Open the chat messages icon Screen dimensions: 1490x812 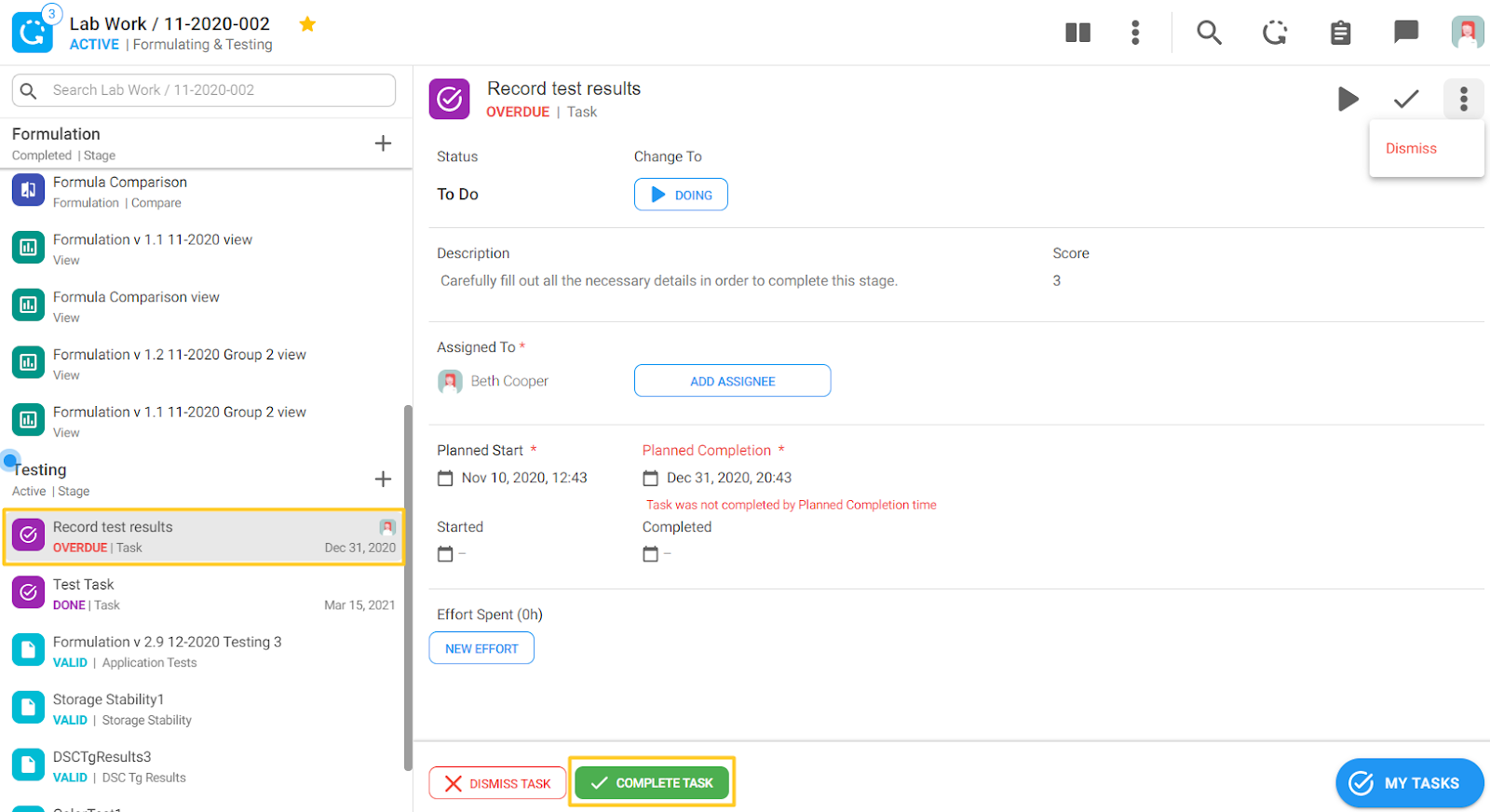pyautogui.click(x=1405, y=32)
